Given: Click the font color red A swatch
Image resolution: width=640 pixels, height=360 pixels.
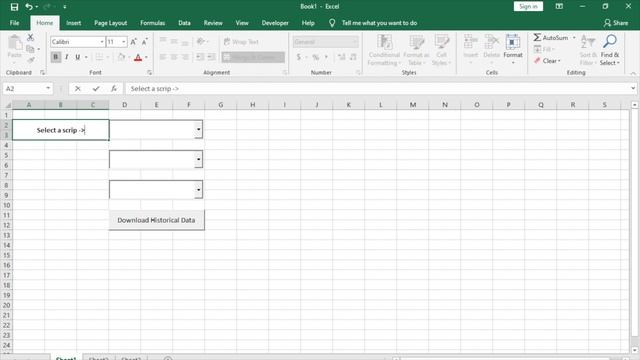Looking at the screenshot, I should click(138, 57).
